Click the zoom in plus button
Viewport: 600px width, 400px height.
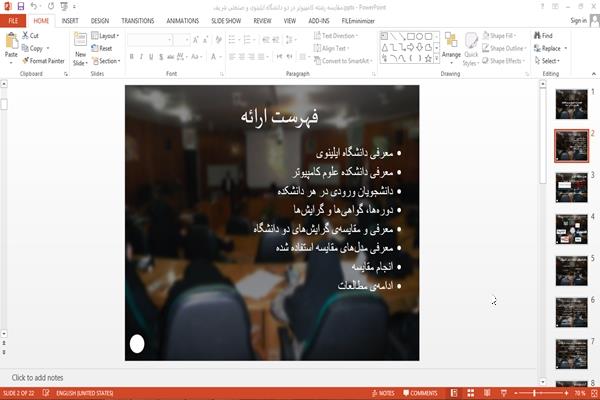click(566, 393)
